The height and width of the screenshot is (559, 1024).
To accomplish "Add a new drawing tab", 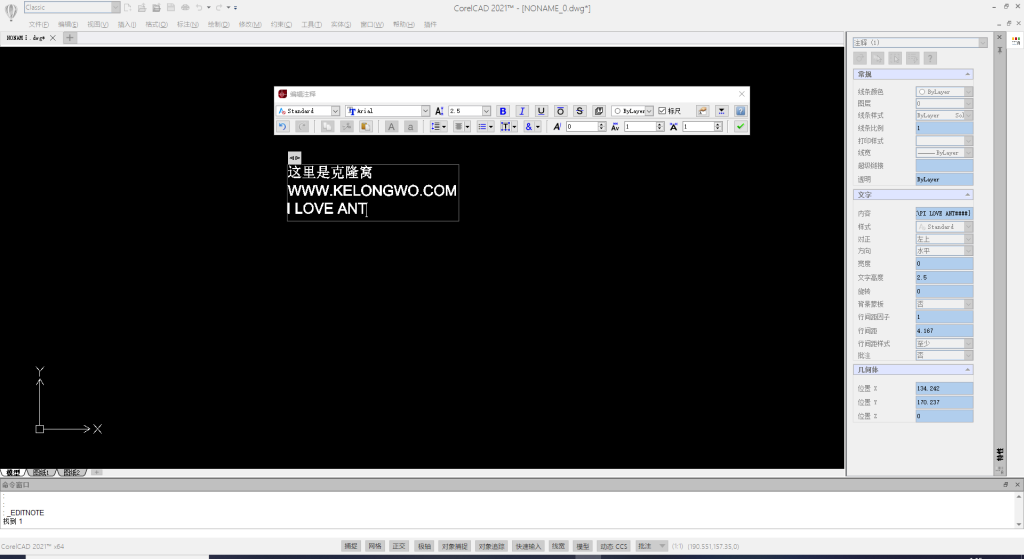I will coord(70,38).
